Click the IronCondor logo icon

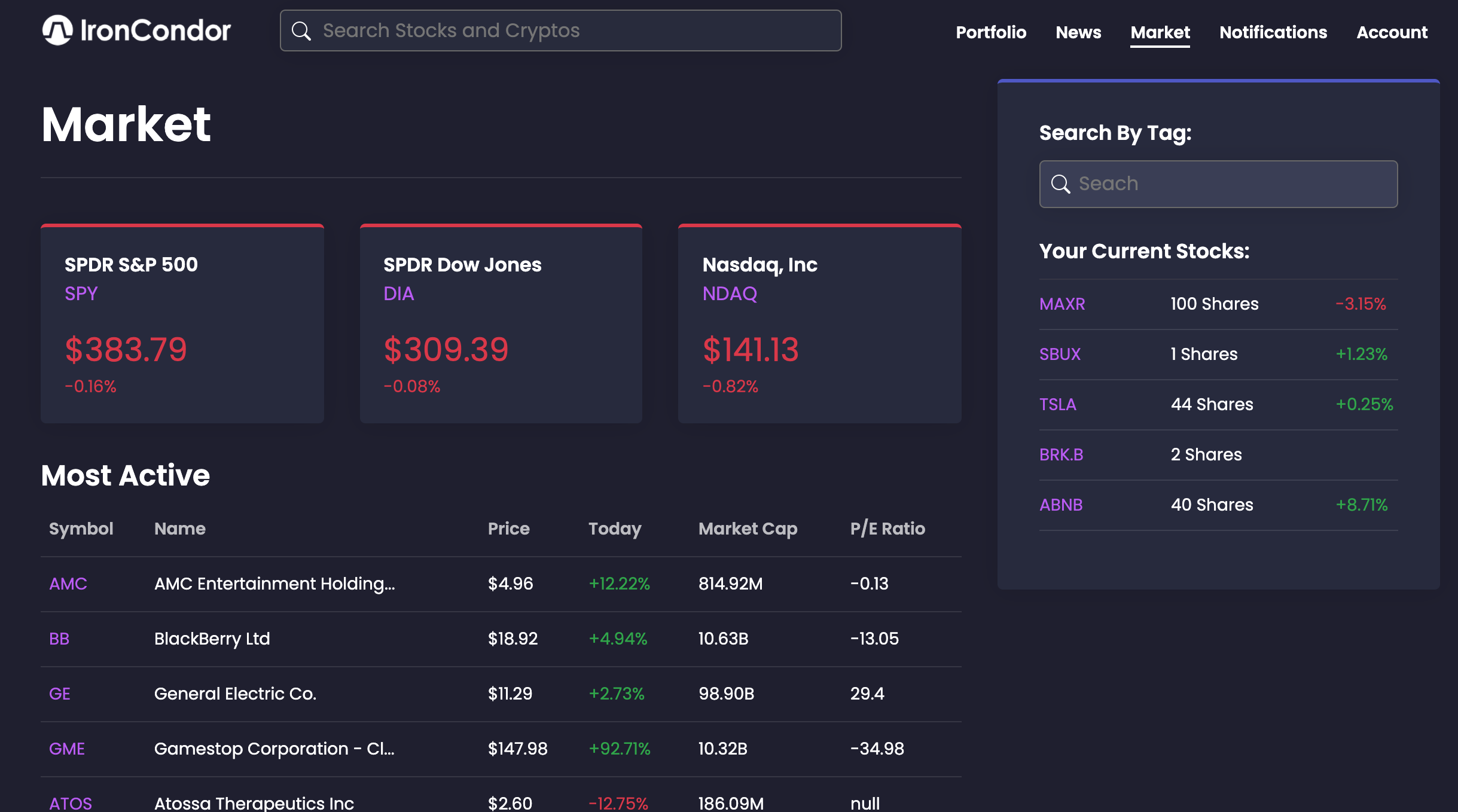57,30
